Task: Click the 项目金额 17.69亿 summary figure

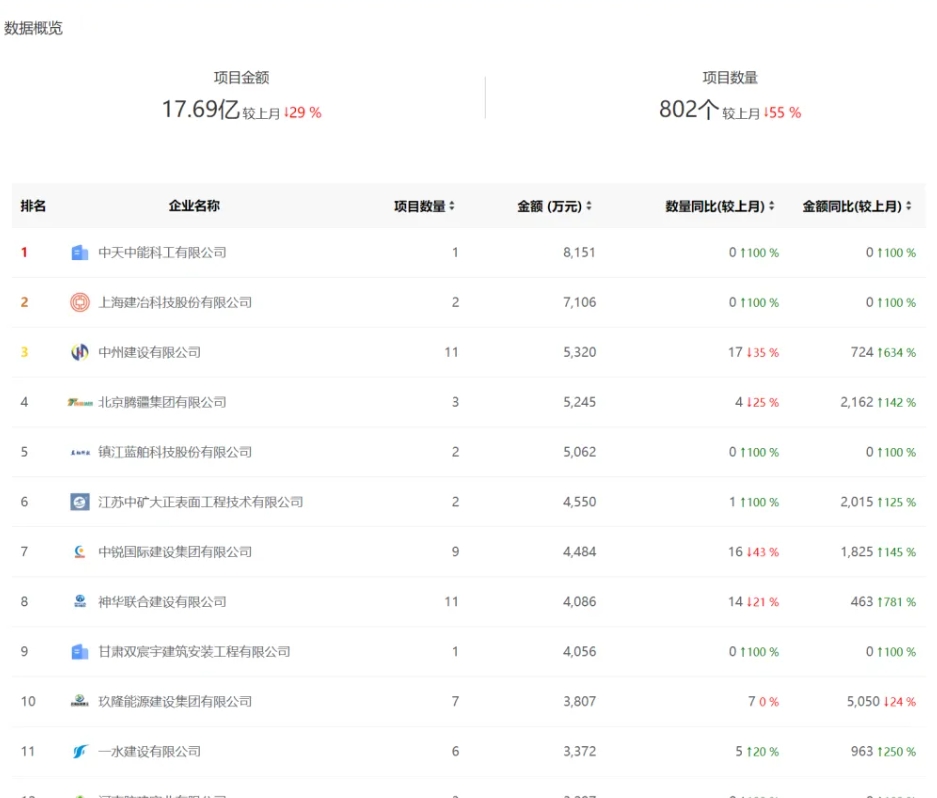Action: [x=201, y=110]
